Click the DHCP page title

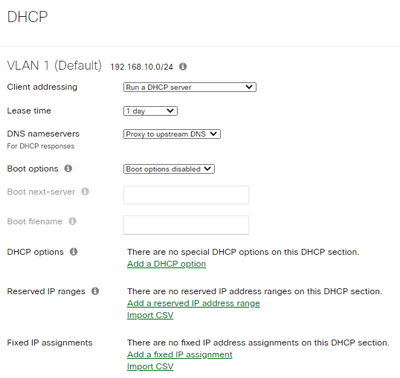point(27,17)
